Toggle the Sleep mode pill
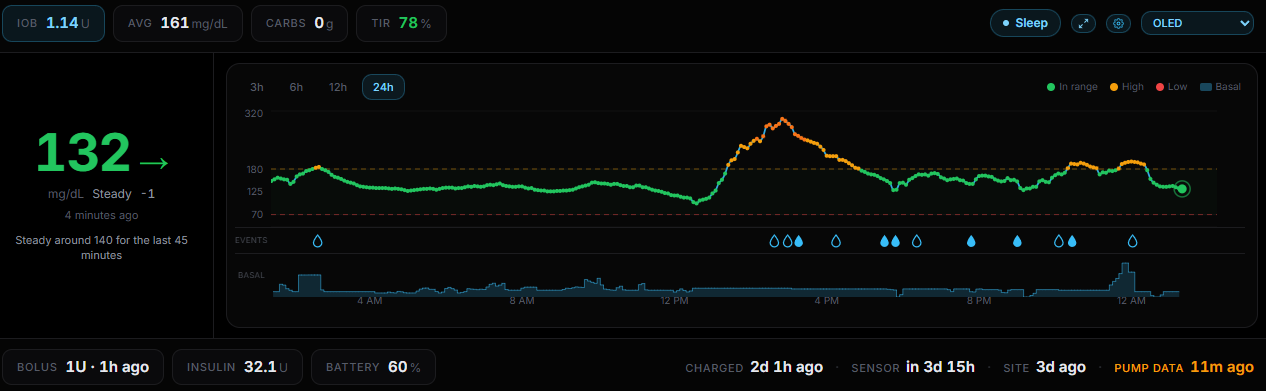Screen dimensions: 1266x391 click(x=1025, y=23)
